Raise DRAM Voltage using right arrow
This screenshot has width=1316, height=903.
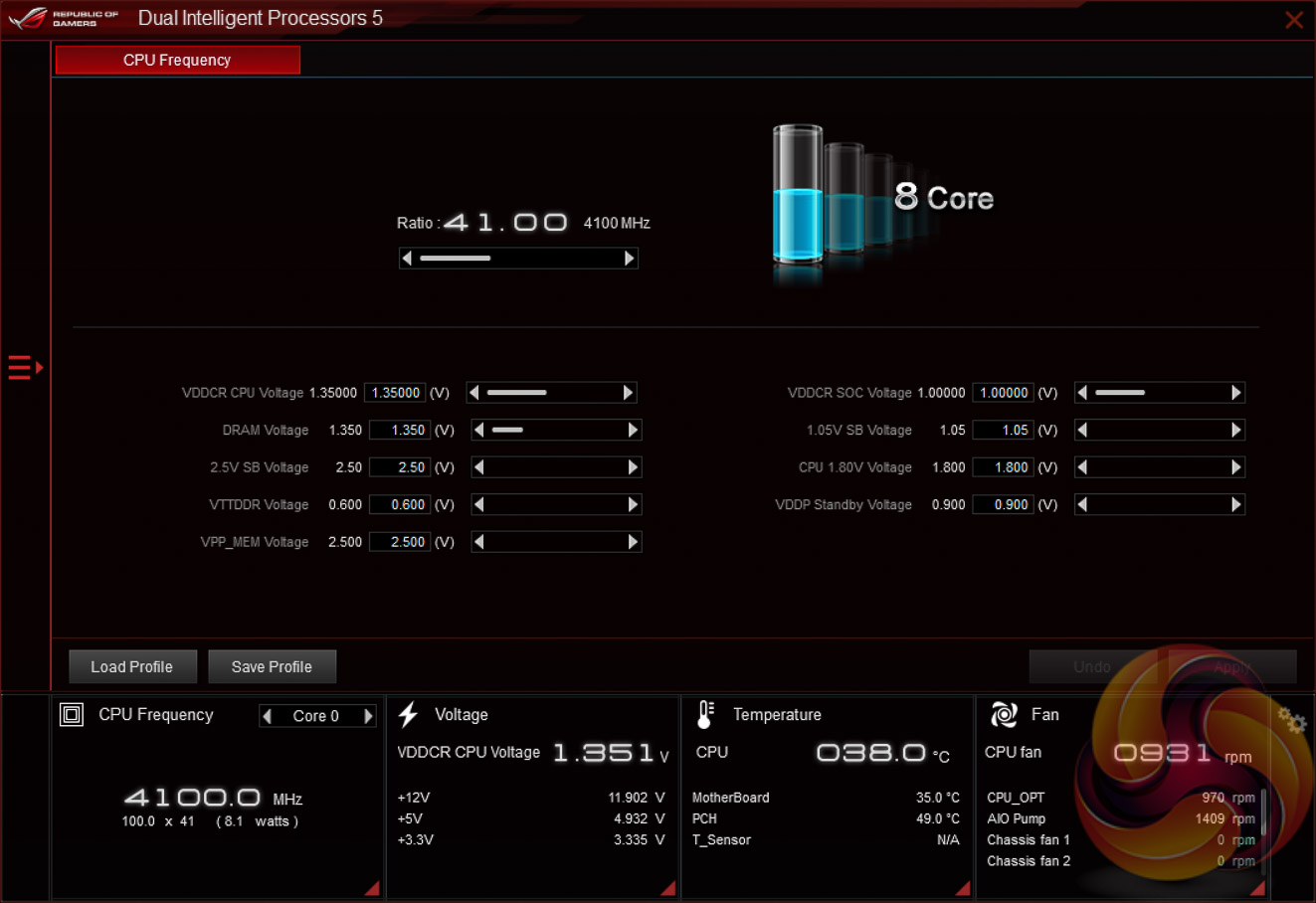[634, 430]
